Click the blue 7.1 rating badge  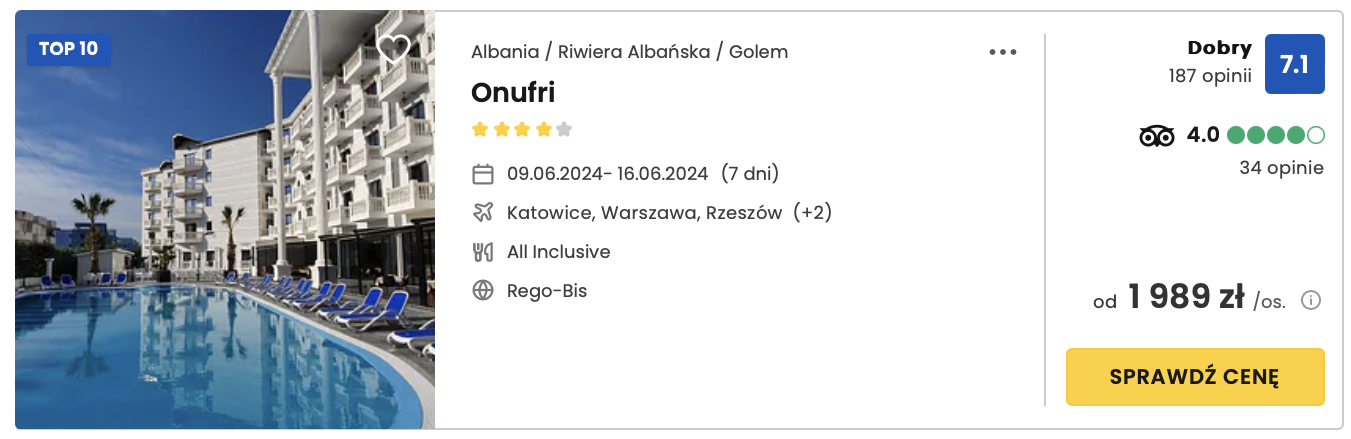pos(1294,64)
